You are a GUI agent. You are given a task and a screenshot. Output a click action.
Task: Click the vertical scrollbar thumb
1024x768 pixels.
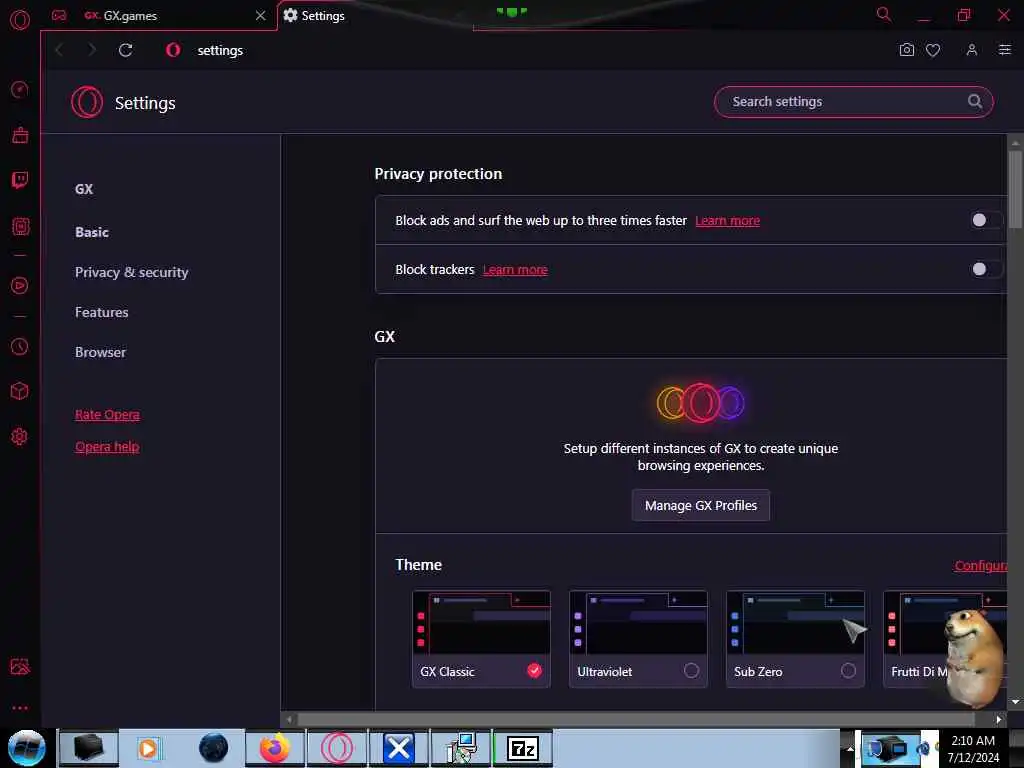pos(1015,189)
